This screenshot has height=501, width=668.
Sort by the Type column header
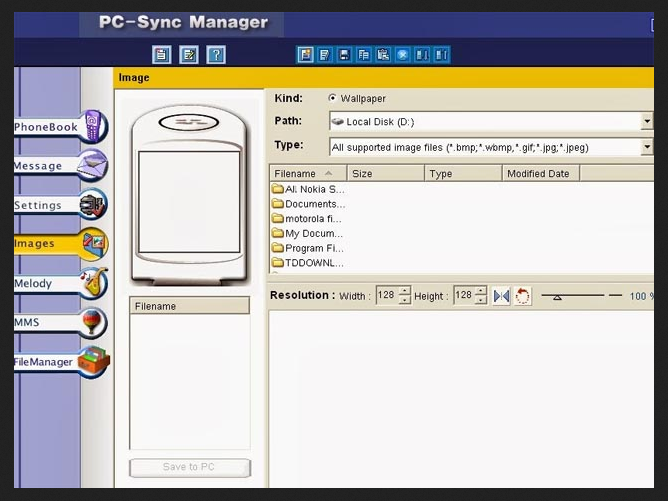464,173
